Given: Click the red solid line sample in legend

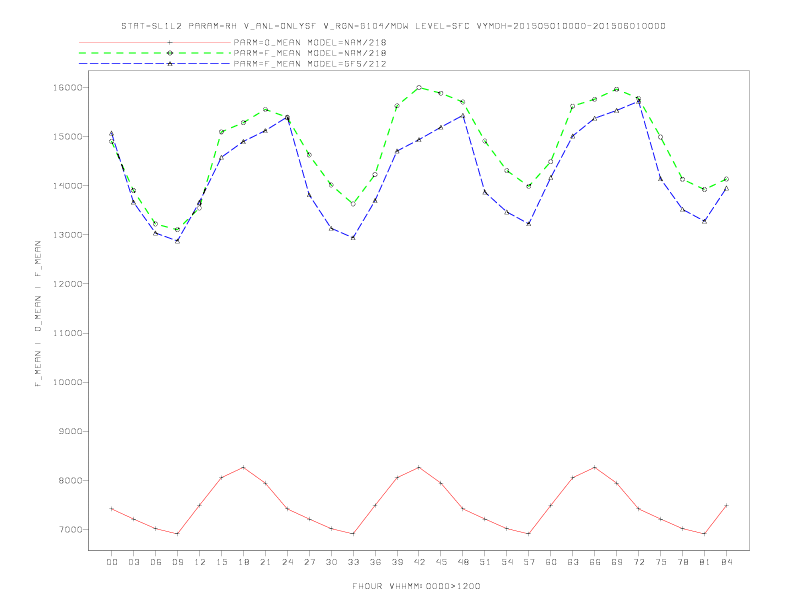Looking at the screenshot, I should click(155, 42).
